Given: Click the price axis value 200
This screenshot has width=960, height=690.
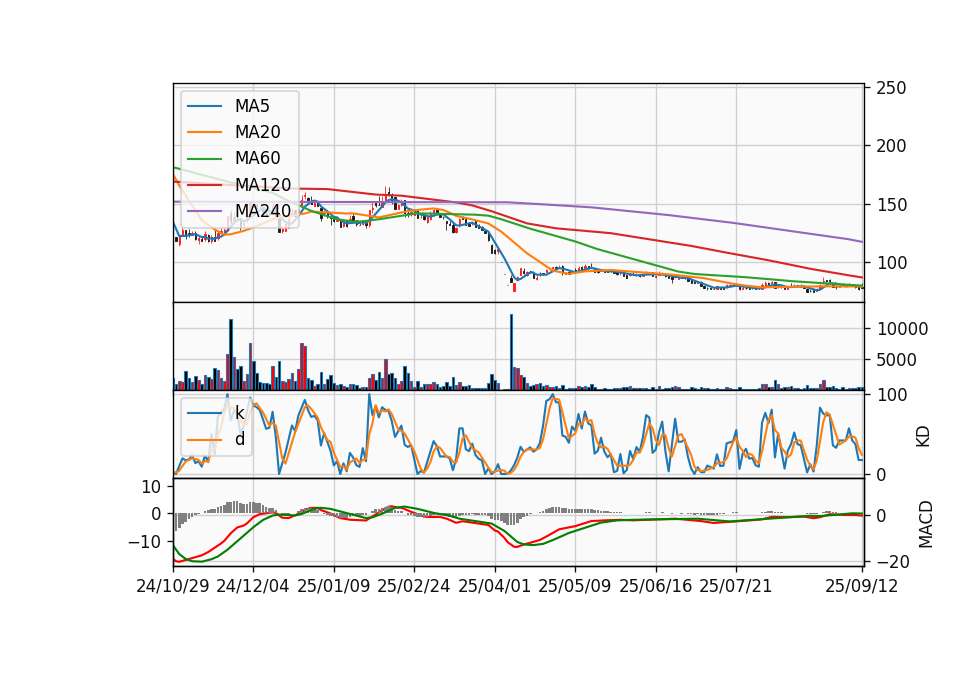Looking at the screenshot, I should (x=891, y=146).
